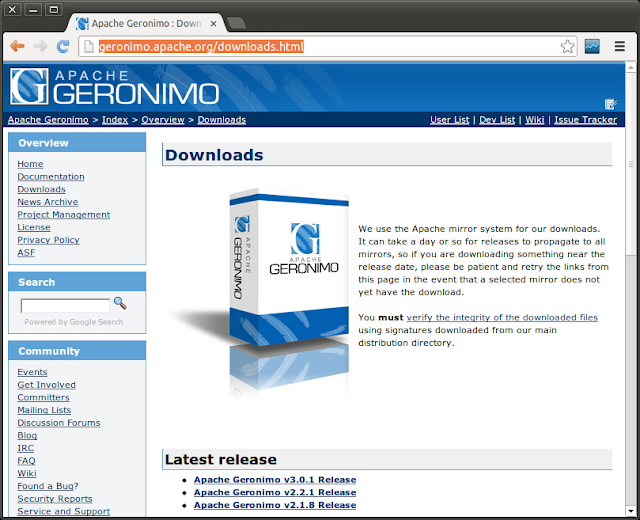Open the Dev List link
The height and width of the screenshot is (520, 640).
click(x=497, y=120)
